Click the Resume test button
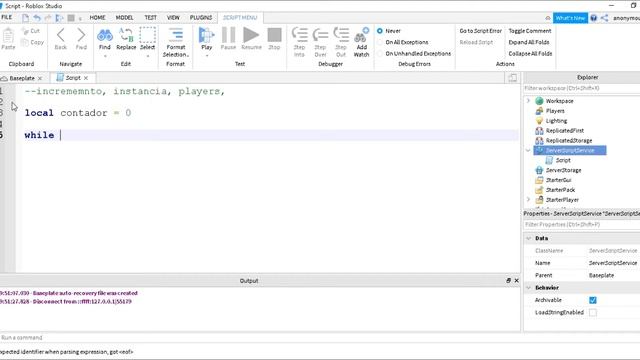 tap(251, 35)
